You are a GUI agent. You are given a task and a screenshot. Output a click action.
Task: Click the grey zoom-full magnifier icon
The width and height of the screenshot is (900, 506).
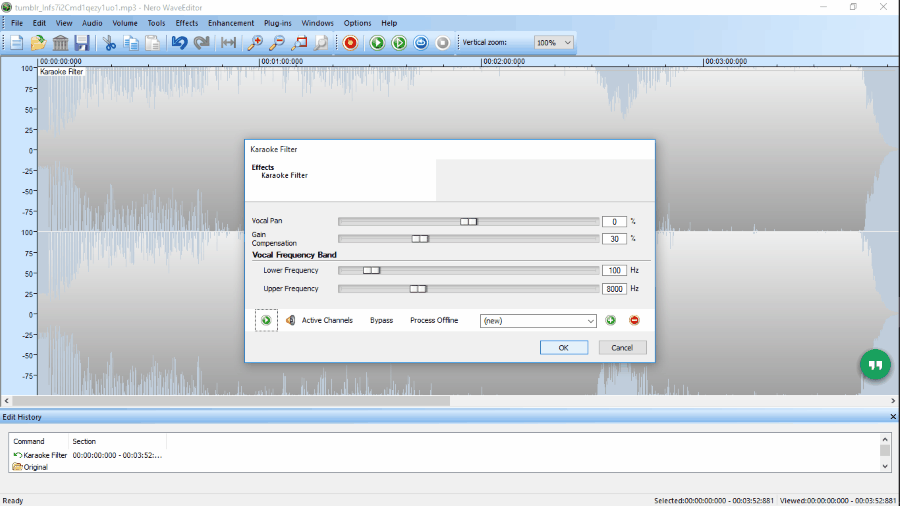[x=321, y=43]
